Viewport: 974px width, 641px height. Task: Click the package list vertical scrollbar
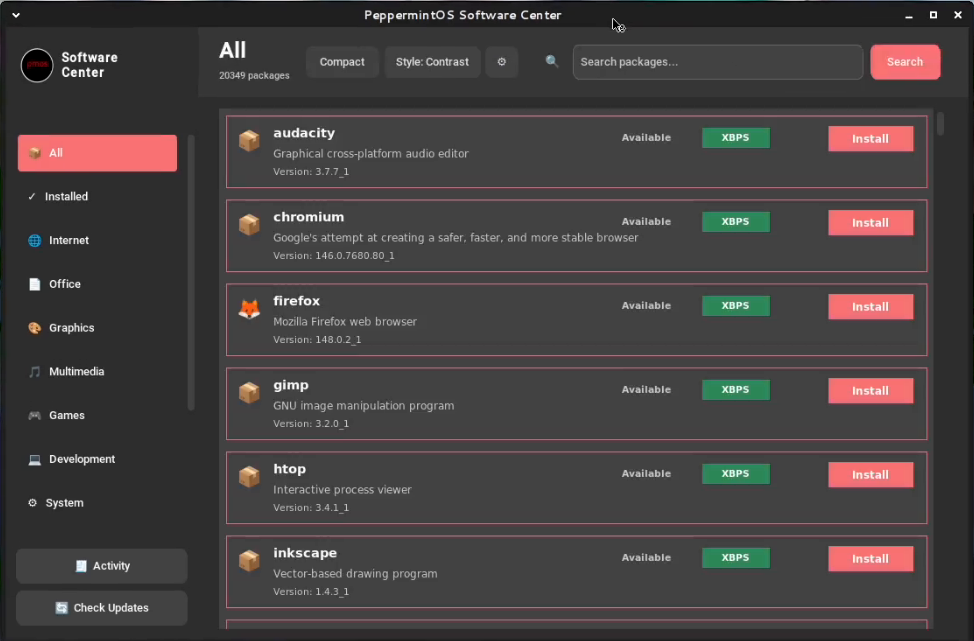(x=940, y=125)
